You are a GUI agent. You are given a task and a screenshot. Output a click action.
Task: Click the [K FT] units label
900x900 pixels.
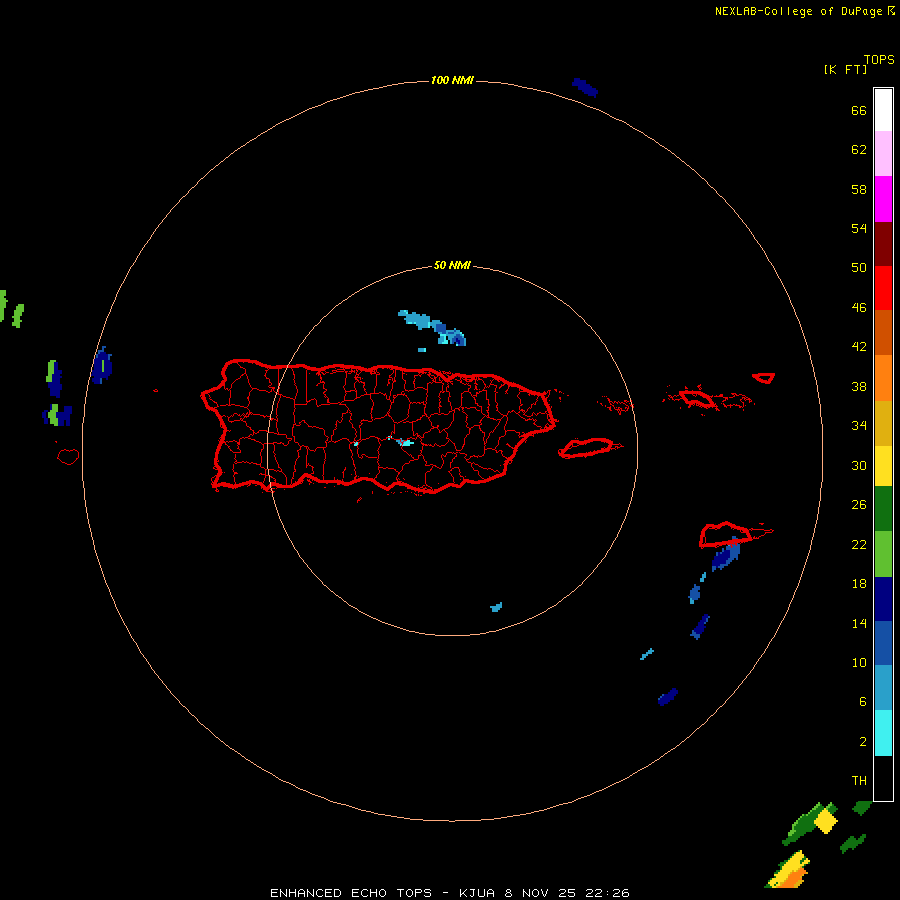(x=845, y=69)
